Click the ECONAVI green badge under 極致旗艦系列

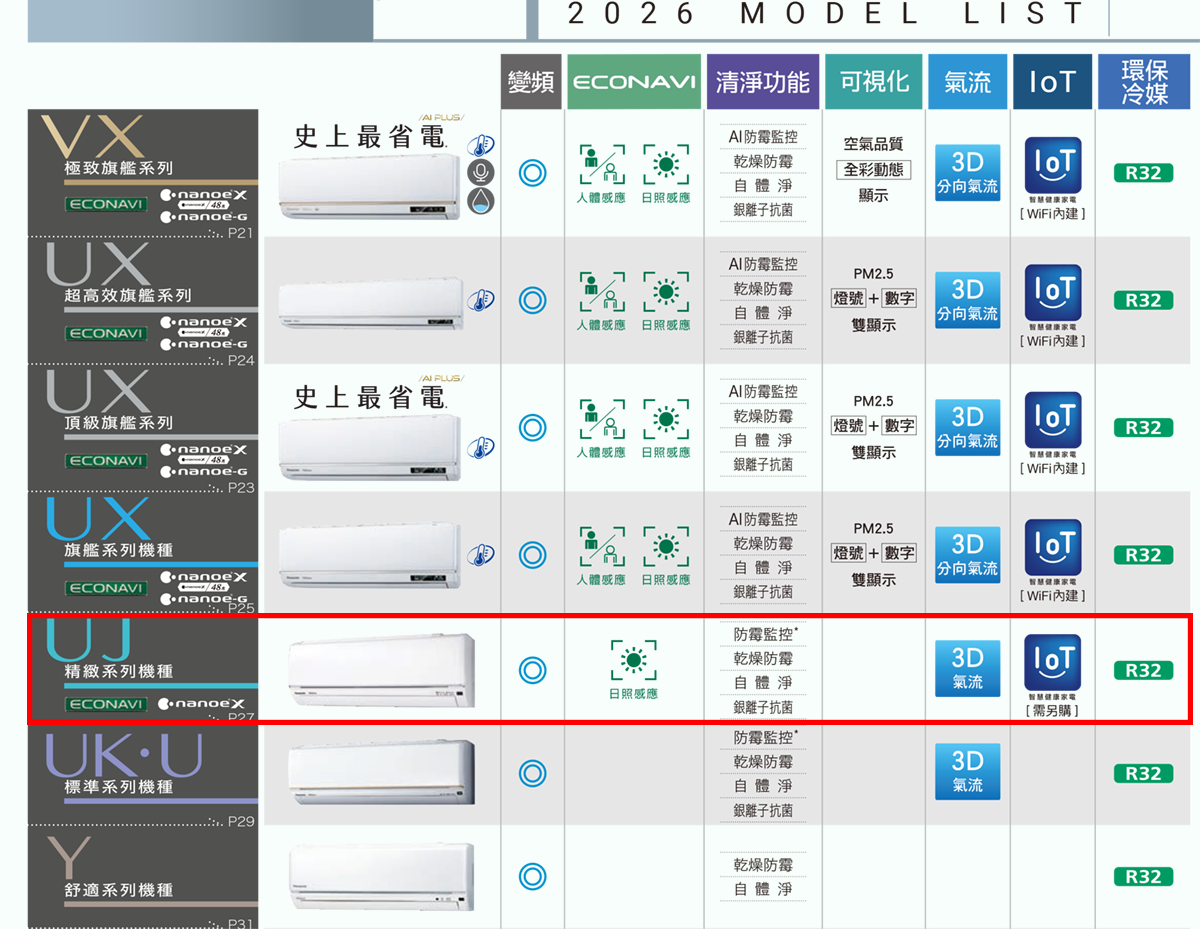[x=106, y=205]
